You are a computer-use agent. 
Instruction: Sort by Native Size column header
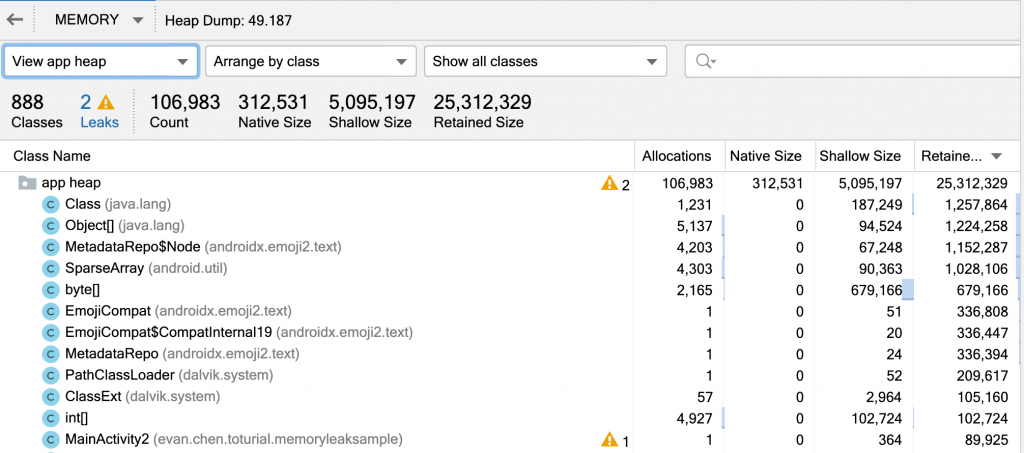point(766,156)
